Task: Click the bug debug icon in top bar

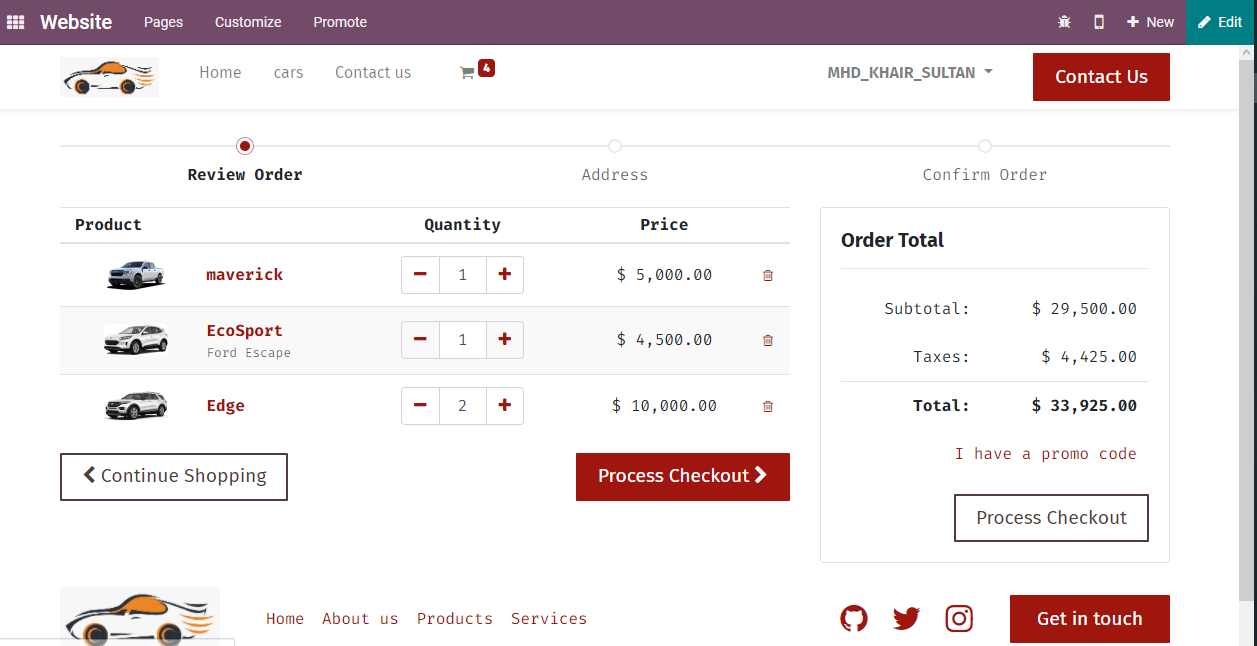Action: [x=1064, y=22]
